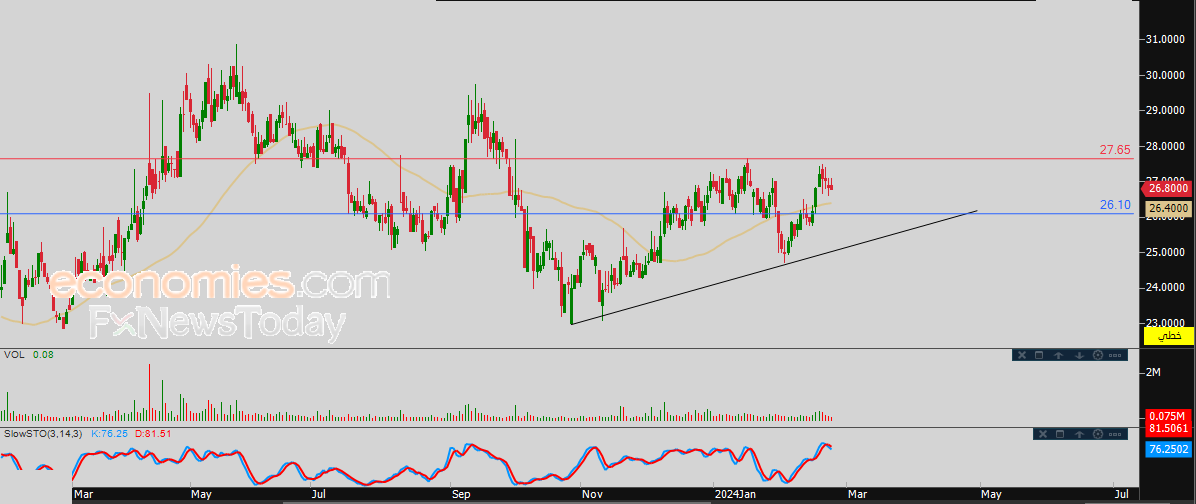Click the Nov date axis label
This screenshot has width=1196, height=504.
pos(593,495)
